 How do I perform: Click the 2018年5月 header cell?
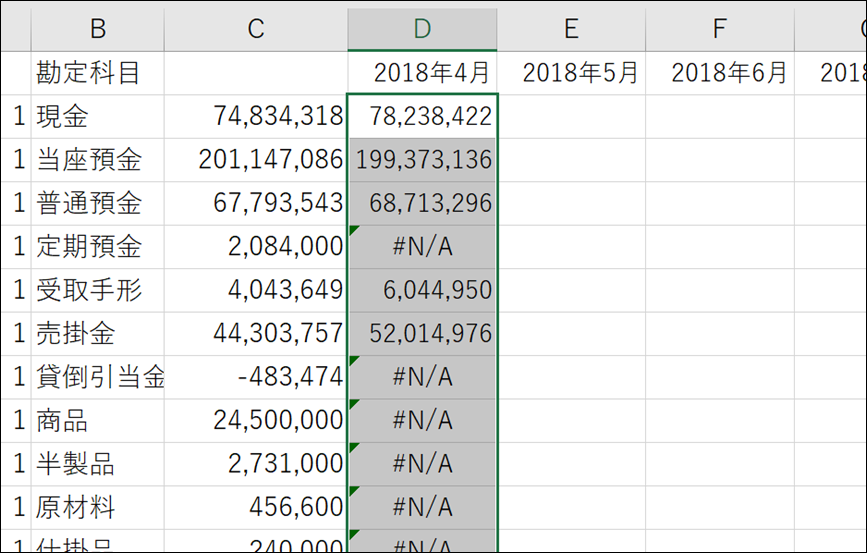(x=571, y=73)
